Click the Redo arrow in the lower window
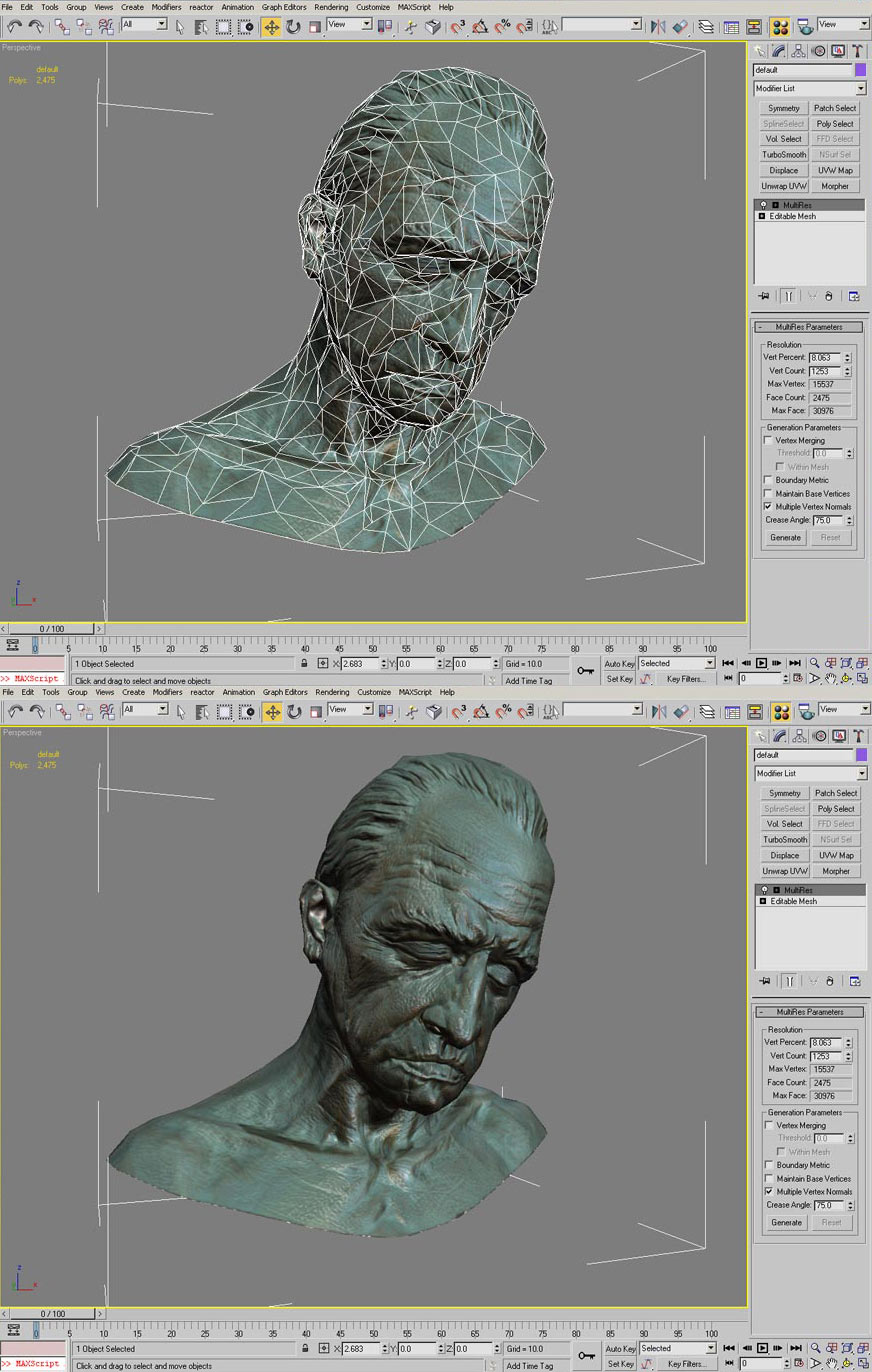The image size is (872, 1372). [x=37, y=712]
